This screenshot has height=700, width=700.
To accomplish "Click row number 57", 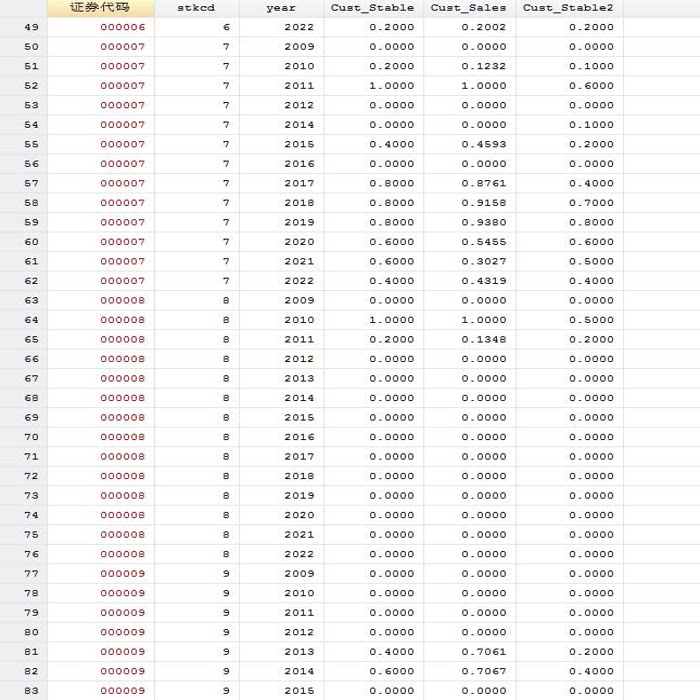I will tap(30, 183).
